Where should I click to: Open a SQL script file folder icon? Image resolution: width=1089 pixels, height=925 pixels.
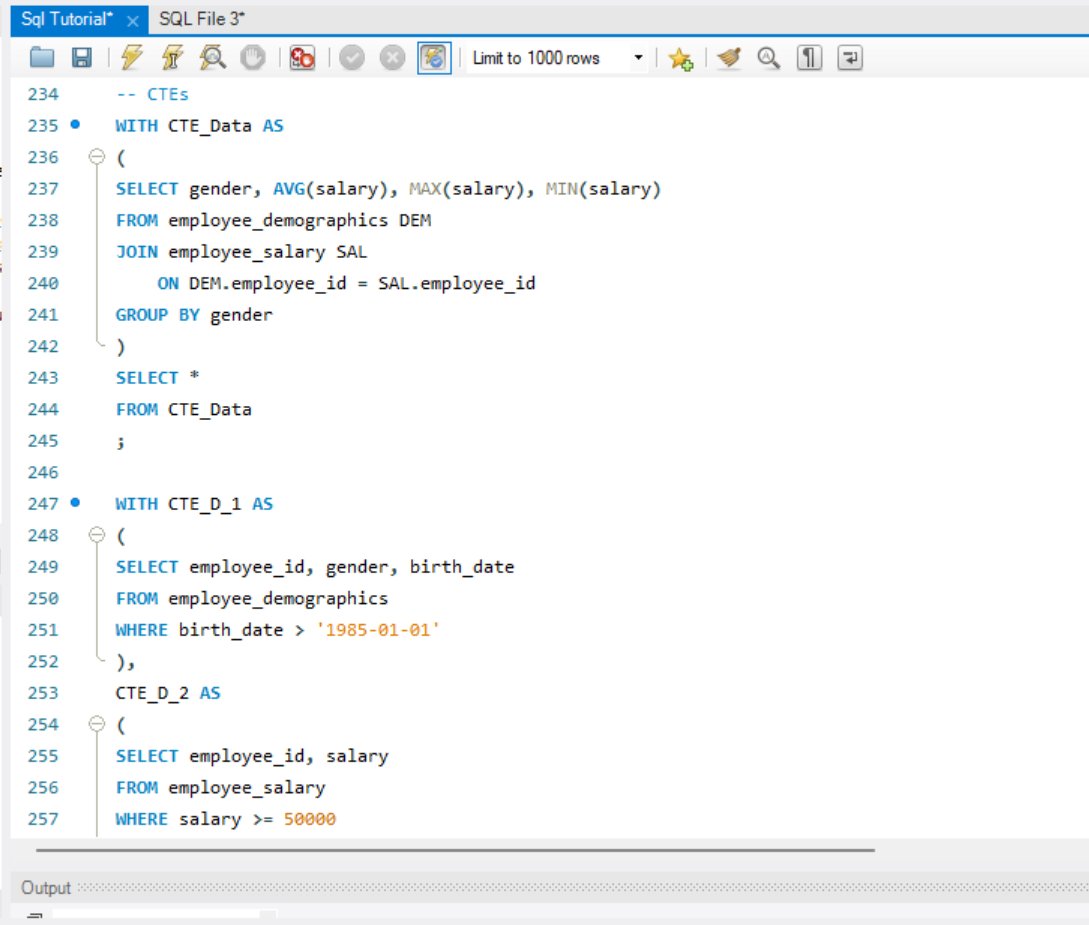(x=42, y=58)
